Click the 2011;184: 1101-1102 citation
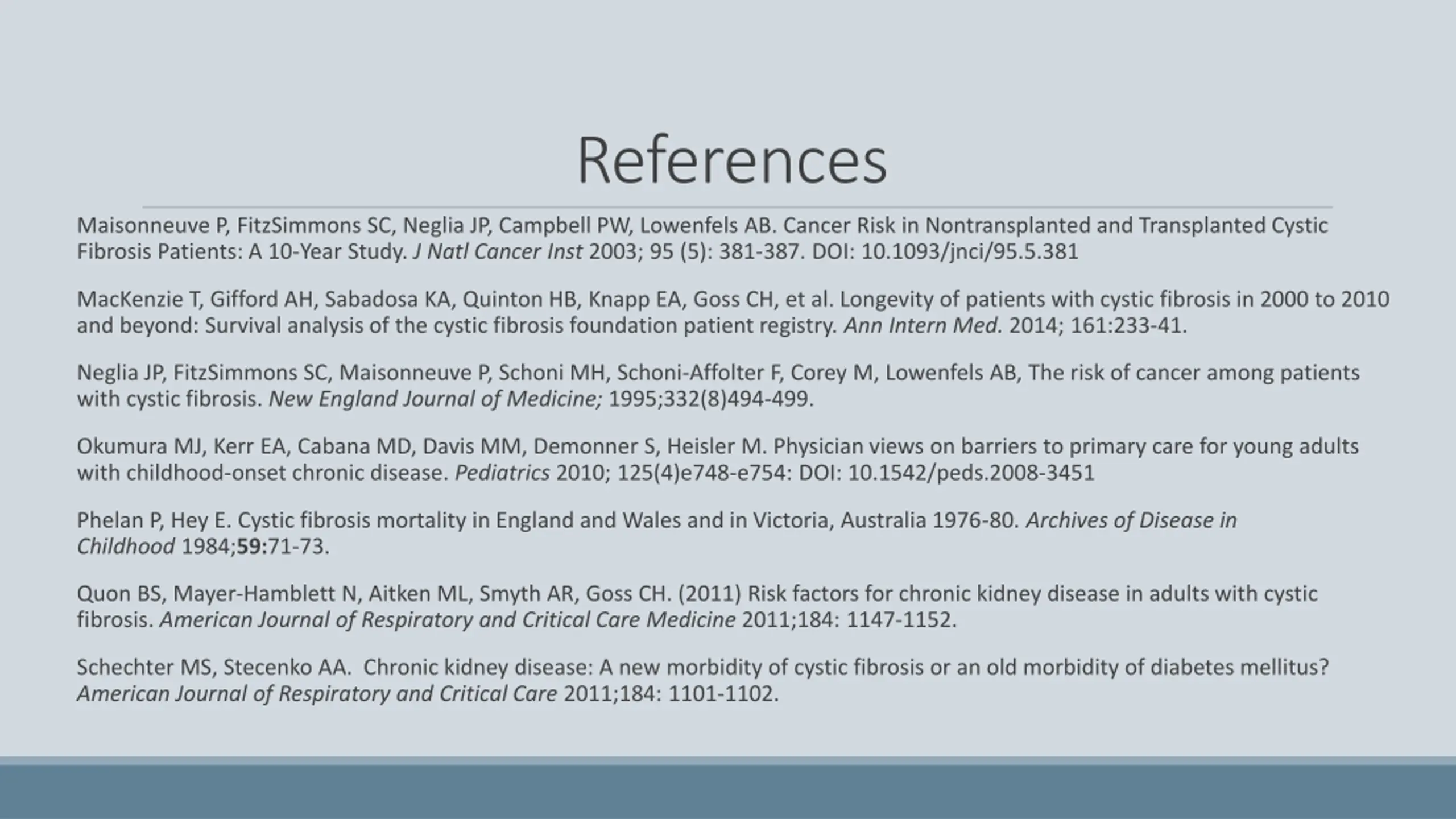 click(x=672, y=694)
